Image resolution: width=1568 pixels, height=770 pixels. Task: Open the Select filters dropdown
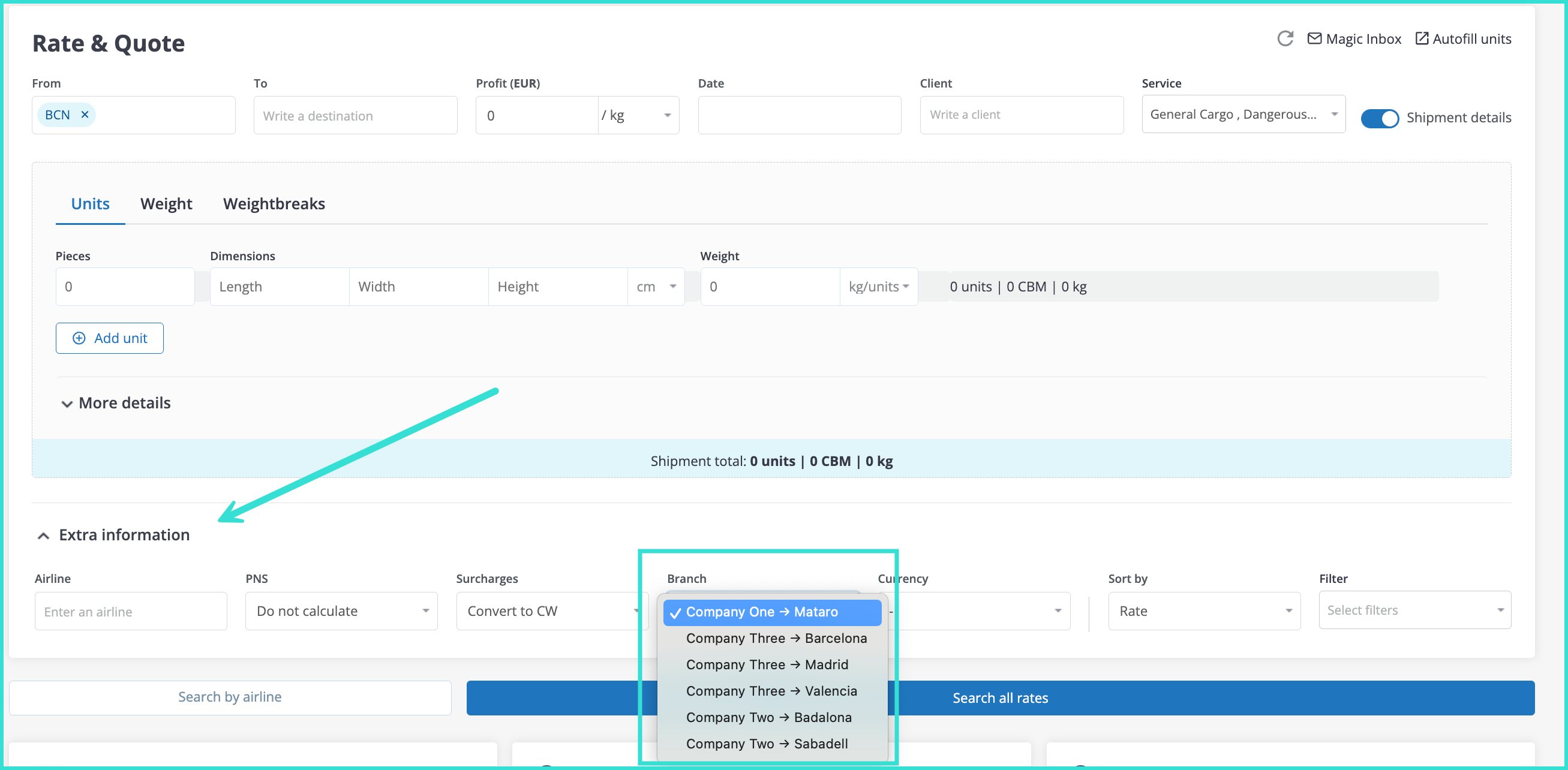point(1414,610)
